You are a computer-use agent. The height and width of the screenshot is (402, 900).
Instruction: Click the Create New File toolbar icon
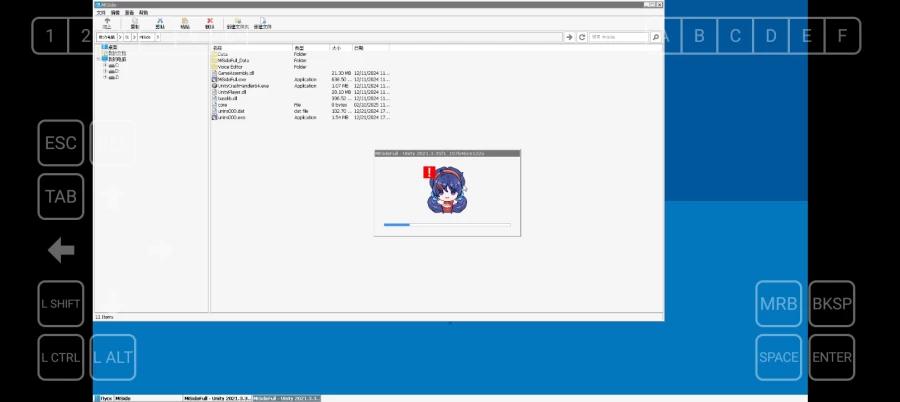(x=262, y=23)
